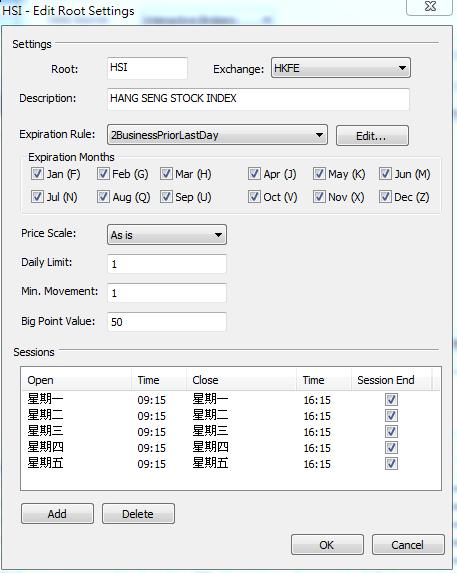
Task: Select the 星期三 open day cell
Action: (x=45, y=431)
